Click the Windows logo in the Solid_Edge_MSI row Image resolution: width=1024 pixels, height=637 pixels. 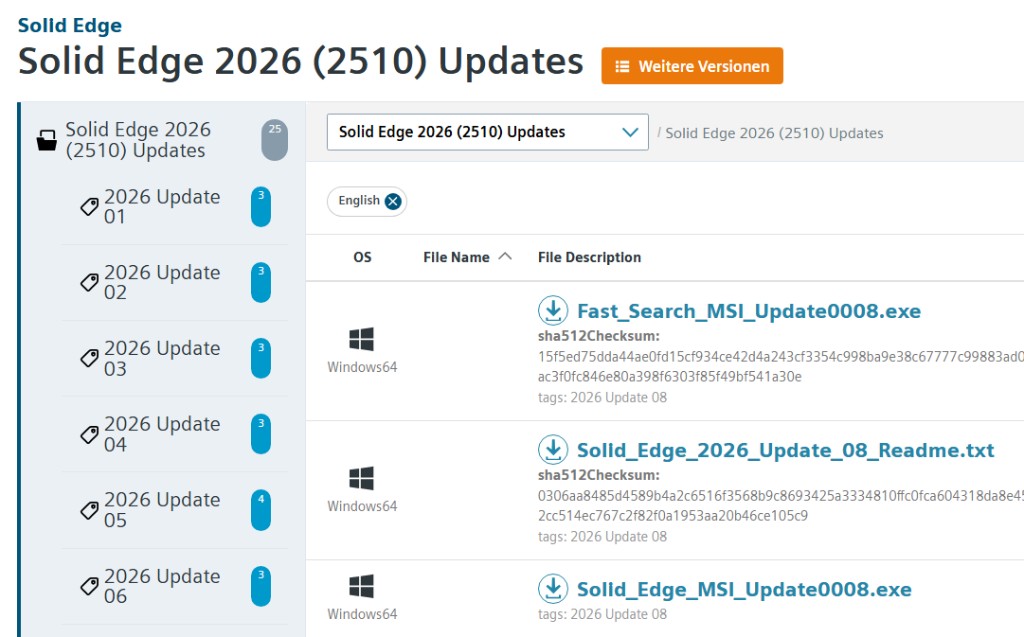pos(362,587)
